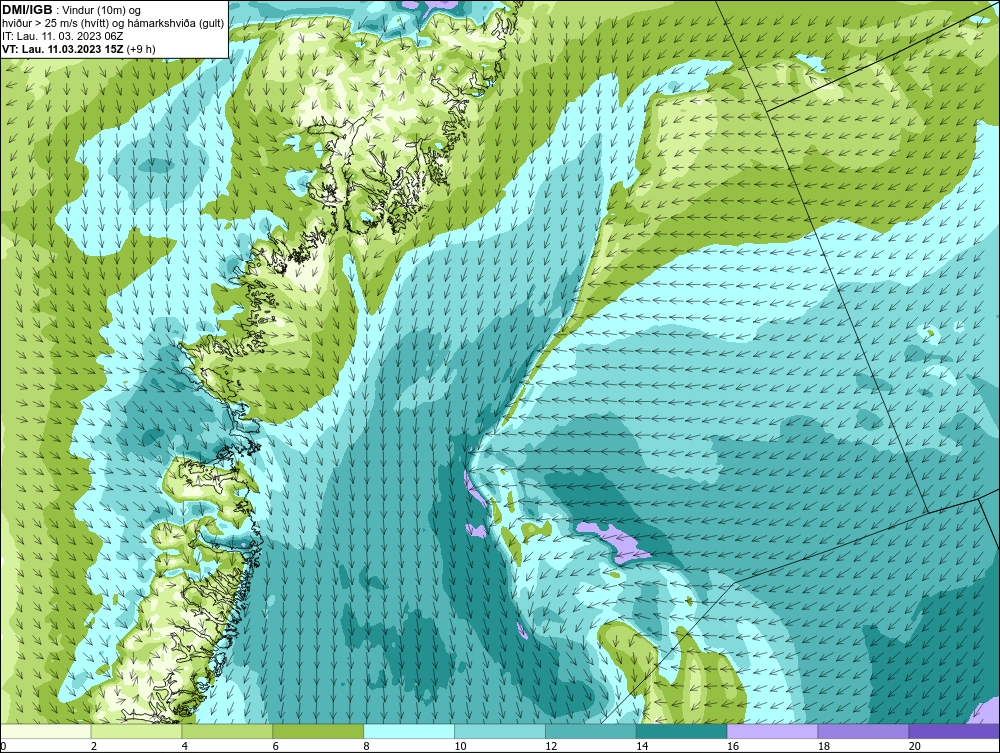
Task: Click the legend scale label '12'
Action: [551, 746]
